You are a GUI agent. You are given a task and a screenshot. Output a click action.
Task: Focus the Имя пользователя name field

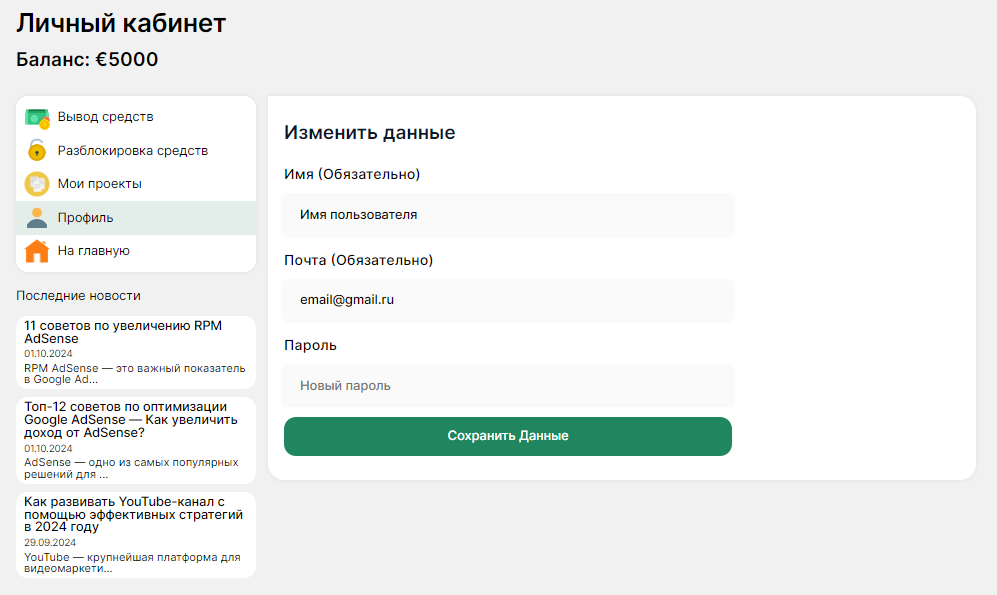tap(508, 215)
